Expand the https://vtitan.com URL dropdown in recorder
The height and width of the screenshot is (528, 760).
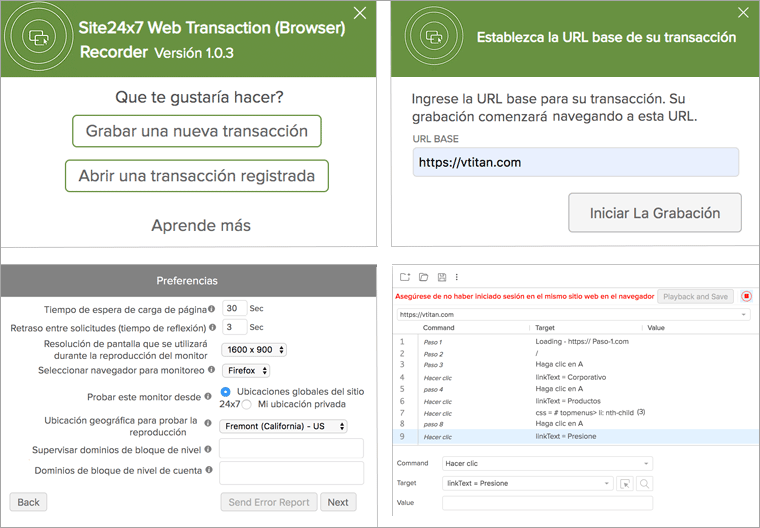(744, 315)
